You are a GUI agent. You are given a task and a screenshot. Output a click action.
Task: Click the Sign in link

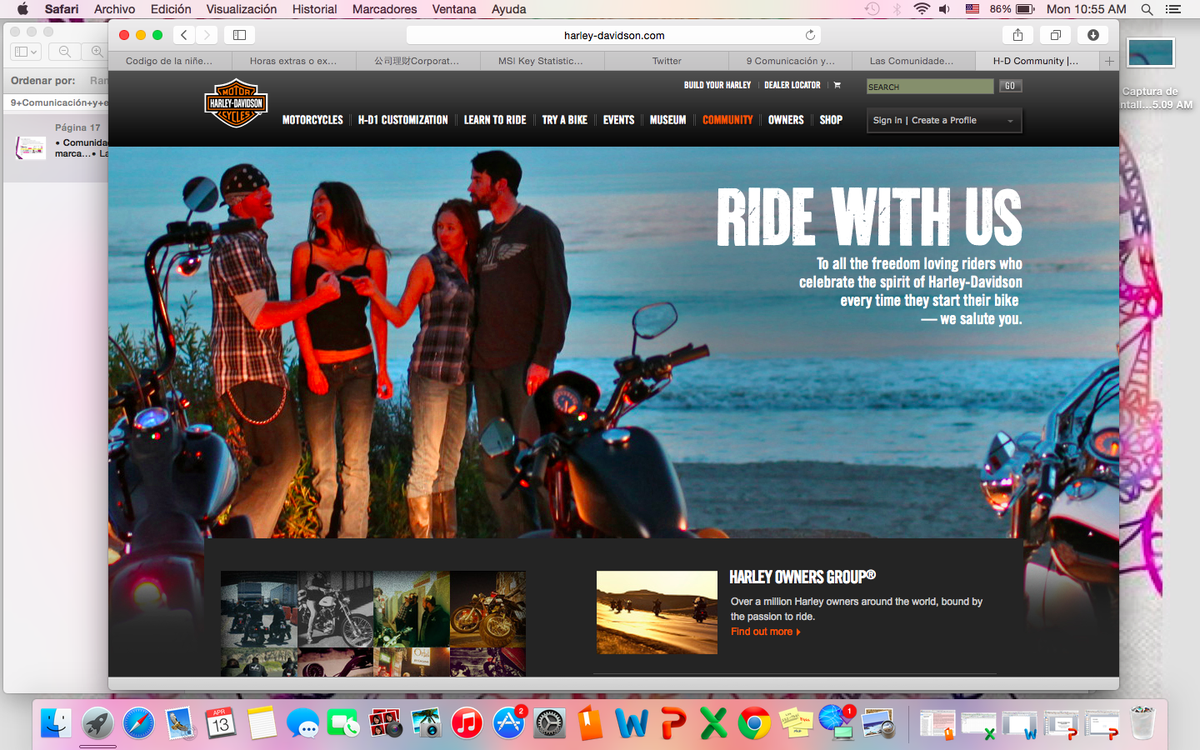click(887, 120)
